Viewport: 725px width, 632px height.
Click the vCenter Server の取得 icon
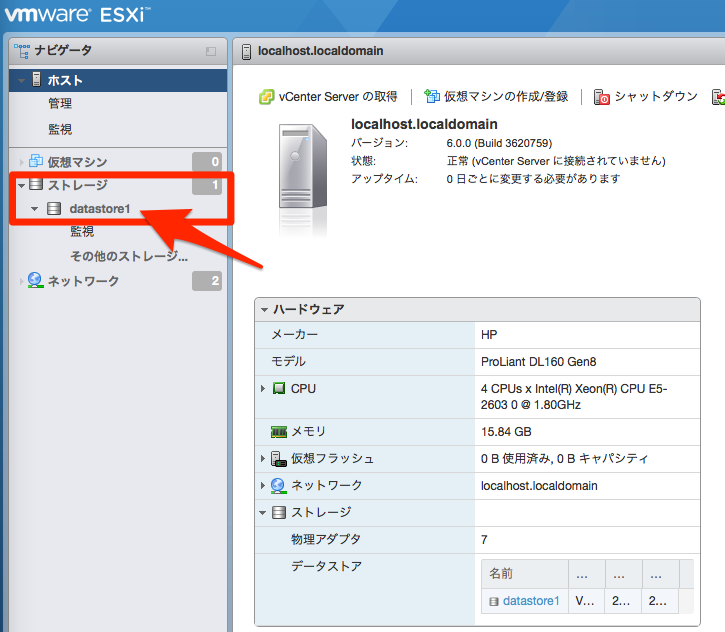pos(266,97)
